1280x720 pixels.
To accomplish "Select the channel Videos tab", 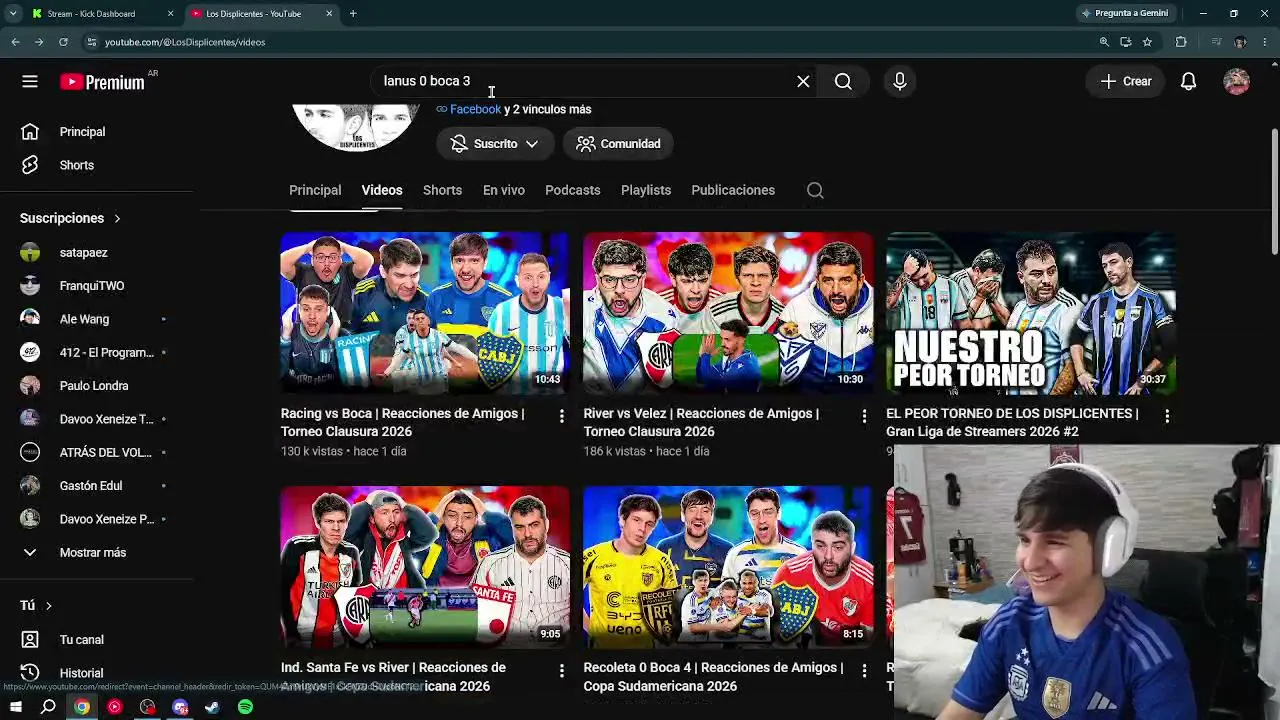I will (x=382, y=190).
